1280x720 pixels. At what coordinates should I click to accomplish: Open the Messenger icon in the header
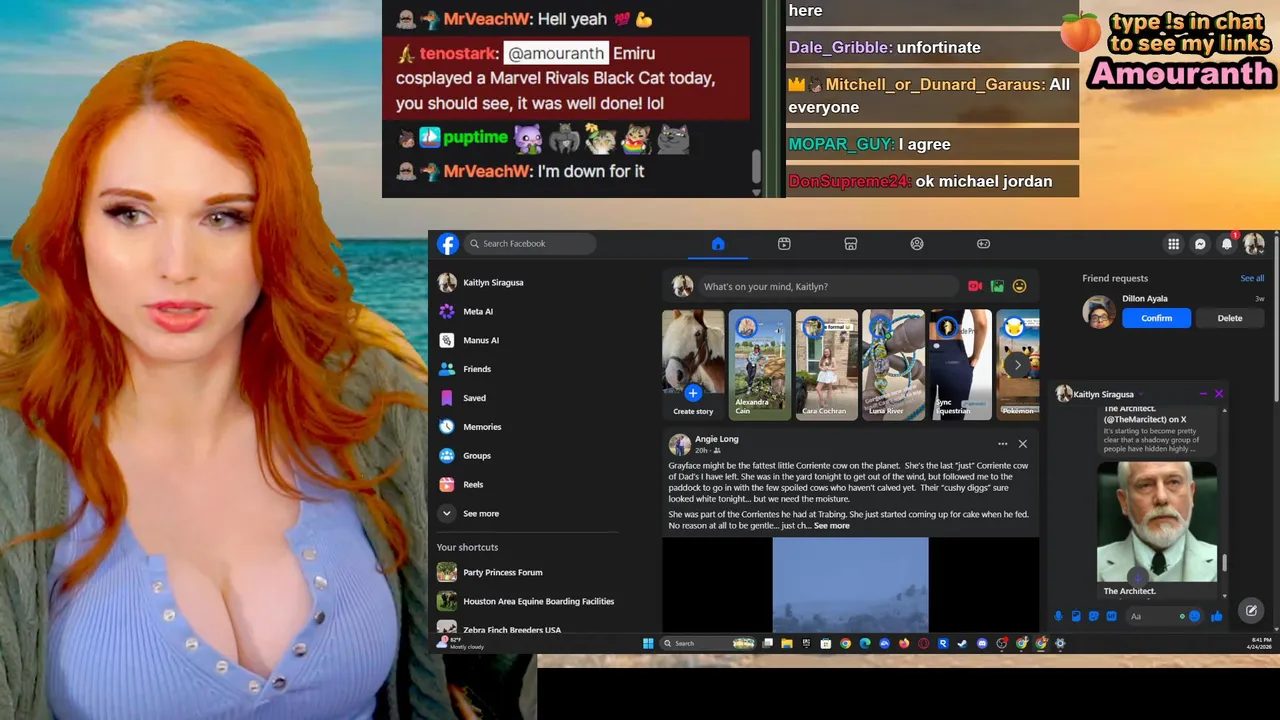point(1201,244)
